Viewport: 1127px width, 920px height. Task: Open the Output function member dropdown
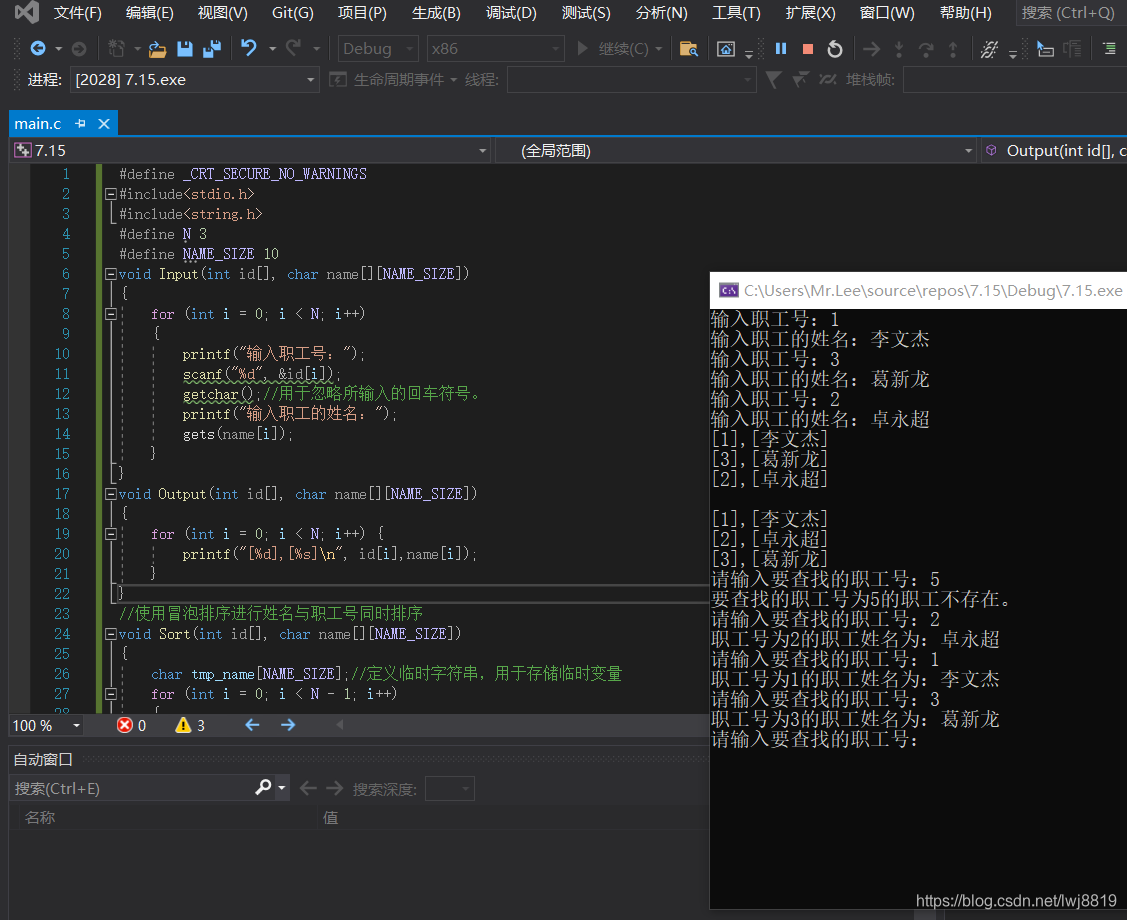pos(1054,150)
